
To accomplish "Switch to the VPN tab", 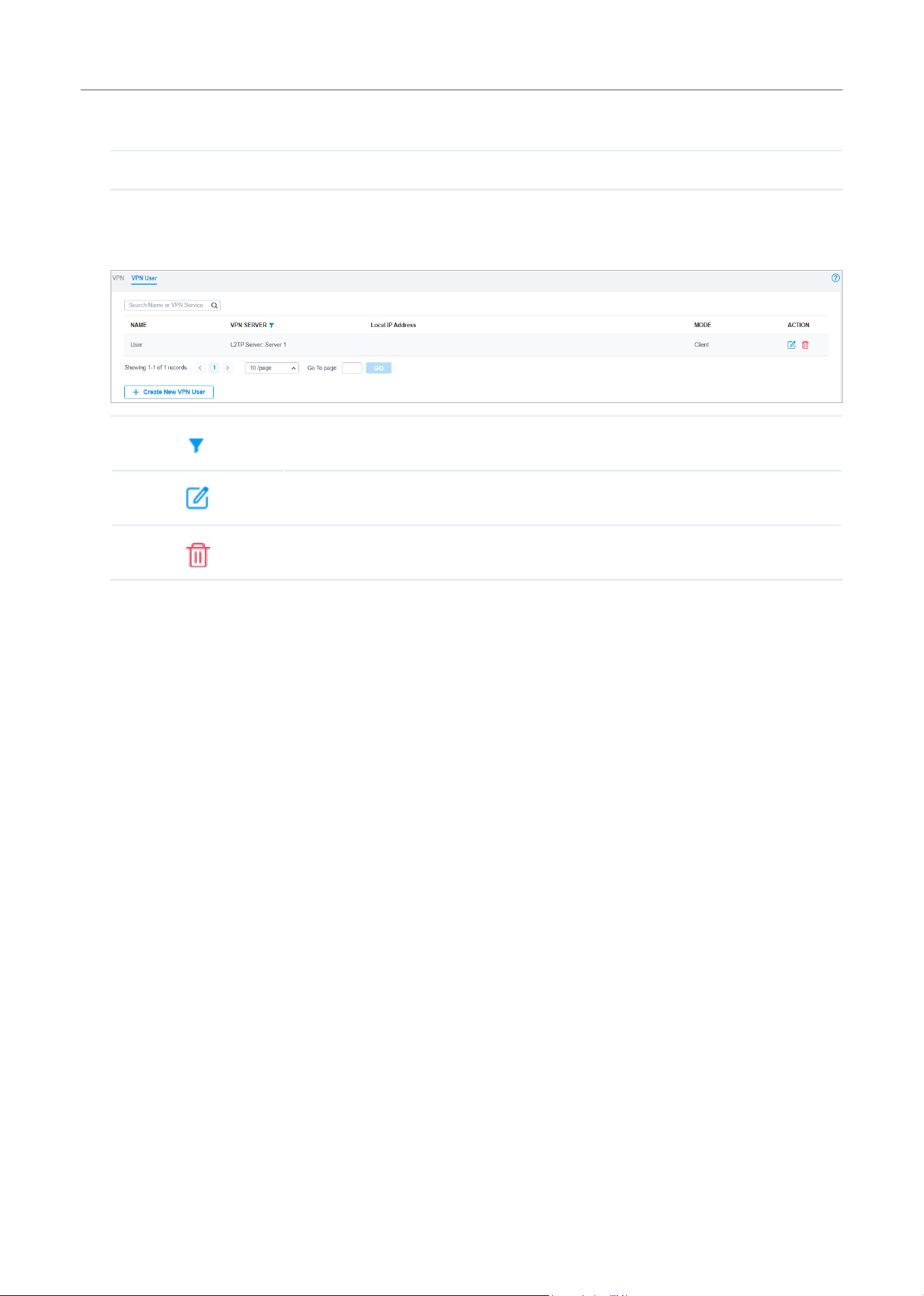I will point(118,278).
